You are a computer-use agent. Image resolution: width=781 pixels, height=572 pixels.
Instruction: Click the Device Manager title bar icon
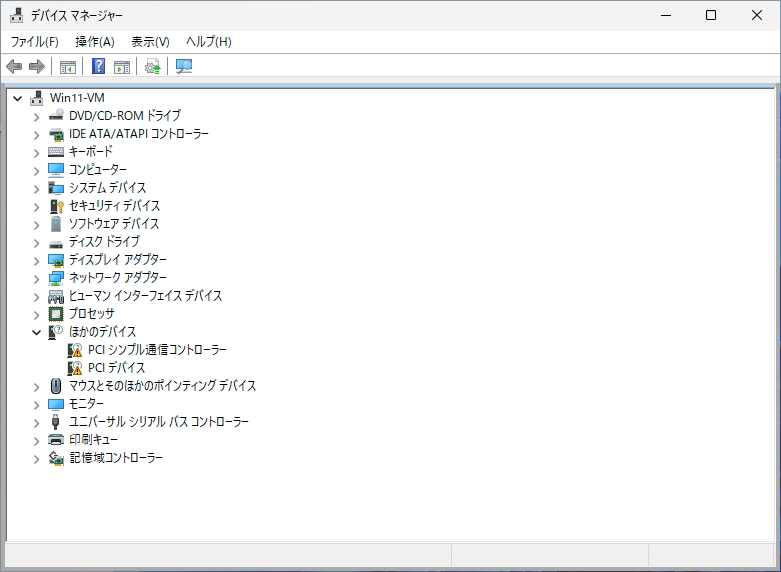click(x=16, y=15)
